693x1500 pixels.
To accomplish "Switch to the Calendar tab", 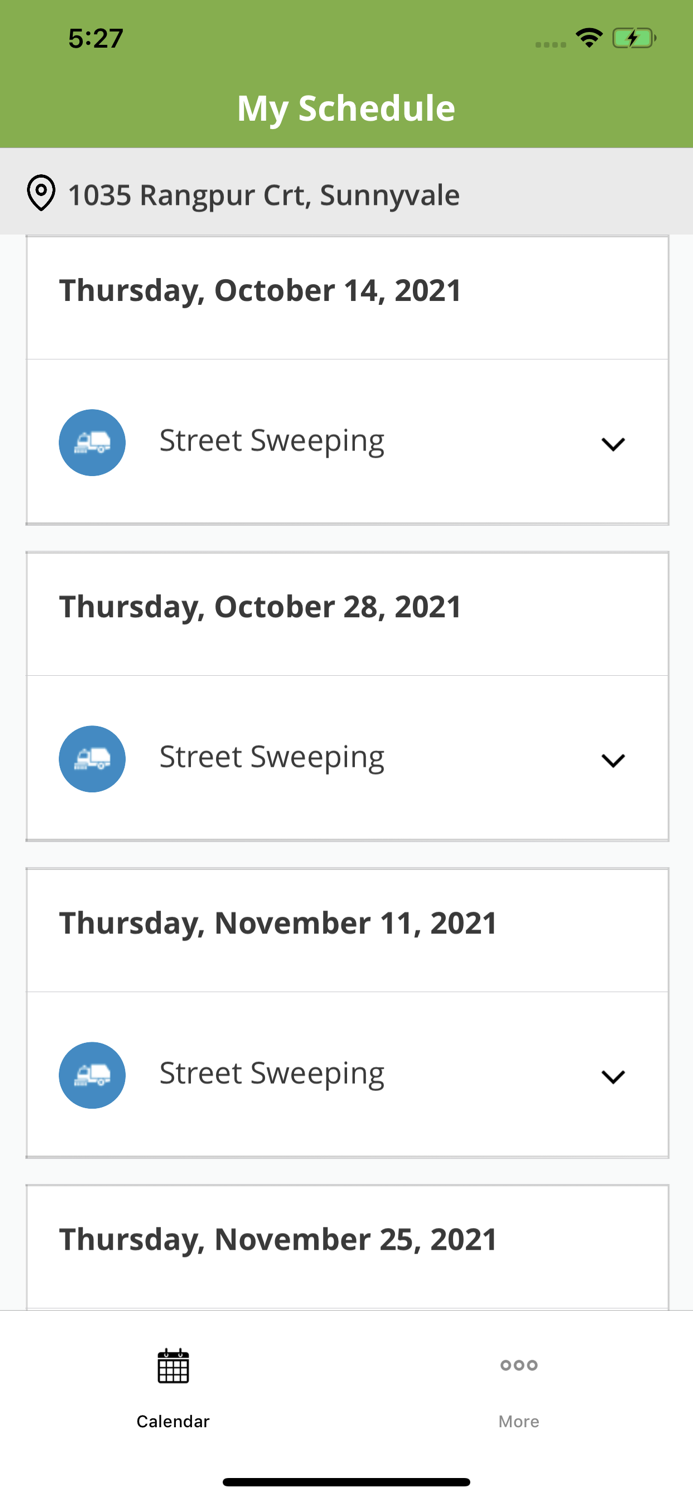I will coord(172,1388).
